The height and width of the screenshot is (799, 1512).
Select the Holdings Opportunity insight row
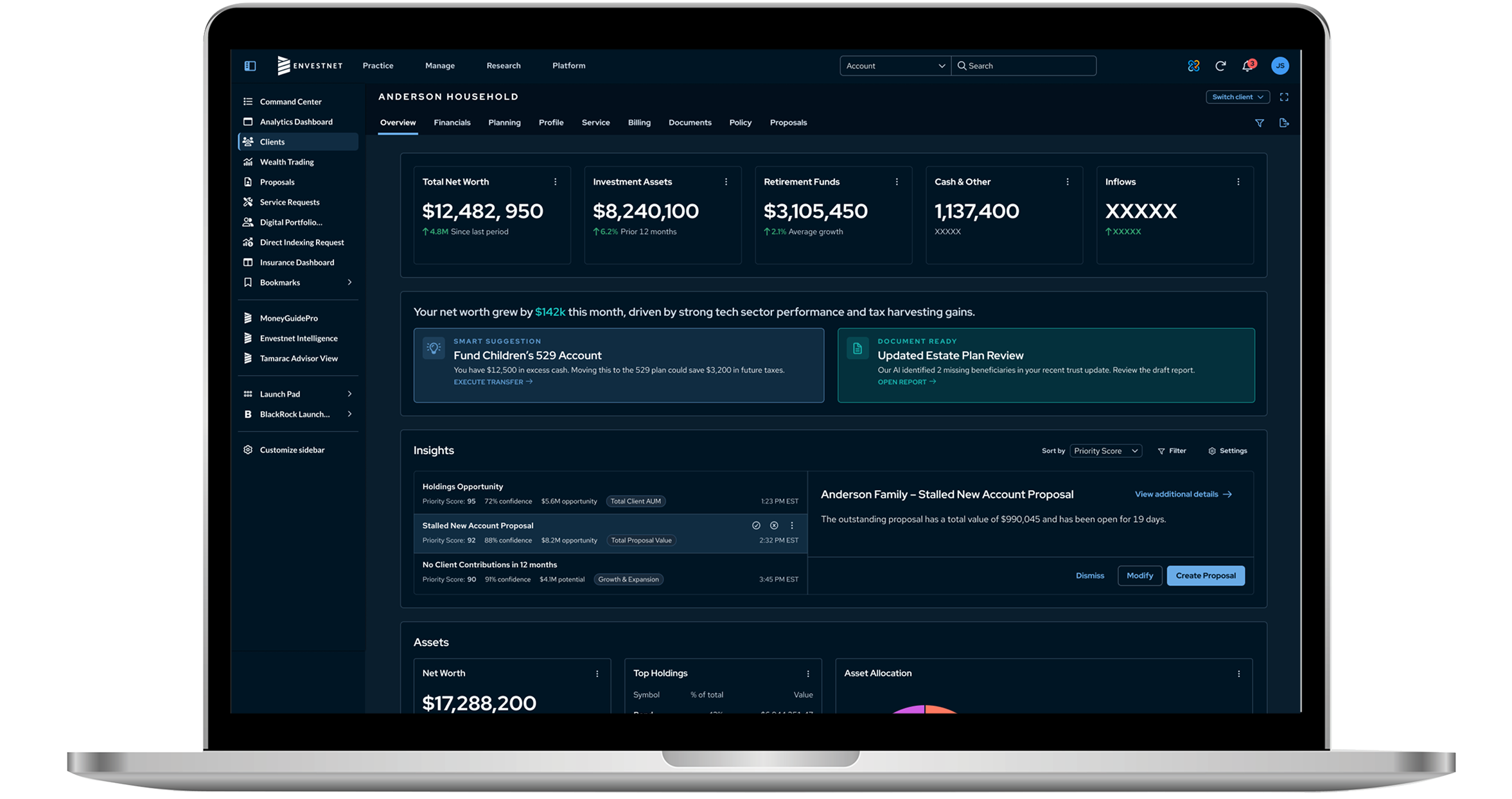click(x=610, y=494)
